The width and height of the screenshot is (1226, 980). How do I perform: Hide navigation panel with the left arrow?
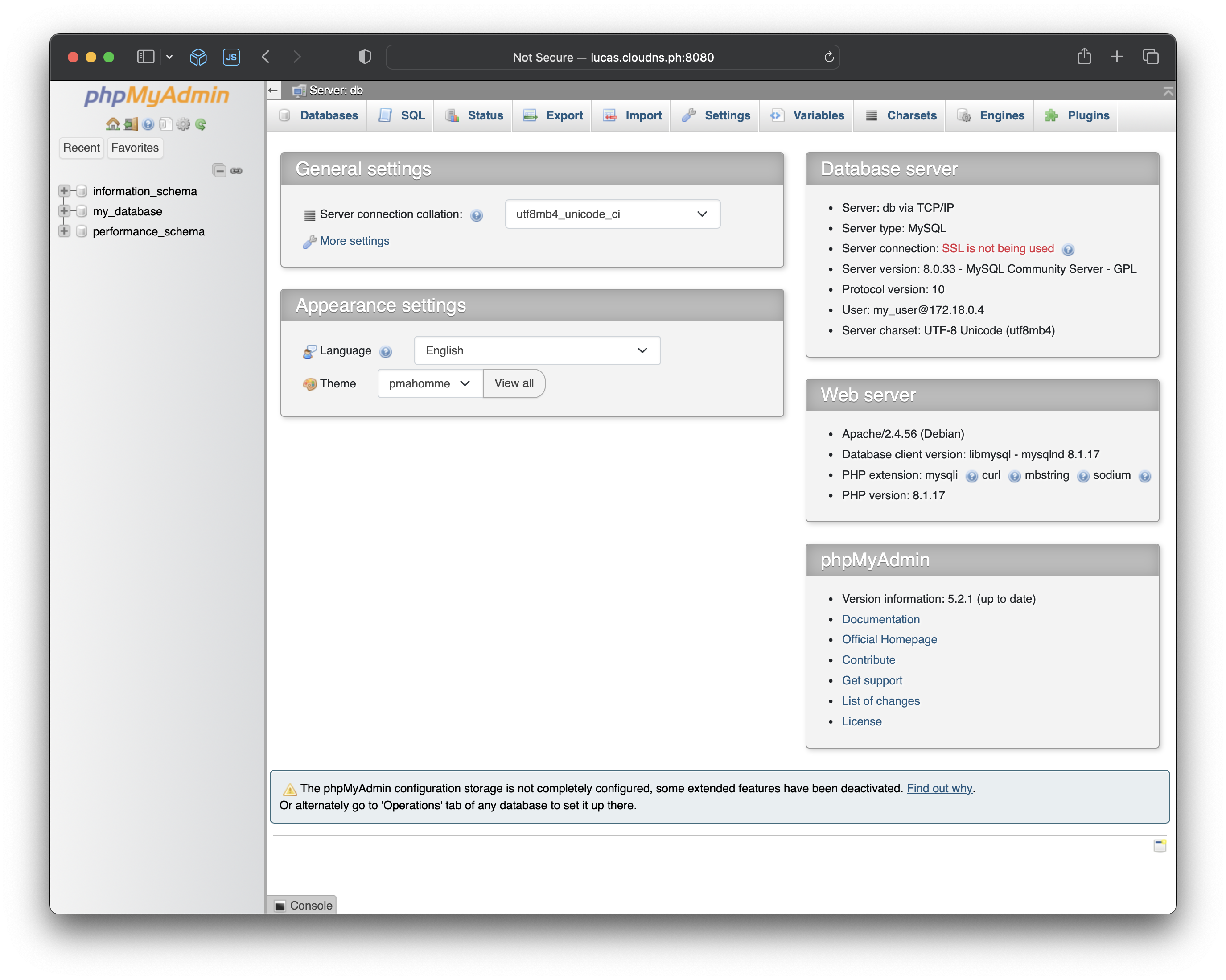tap(273, 90)
